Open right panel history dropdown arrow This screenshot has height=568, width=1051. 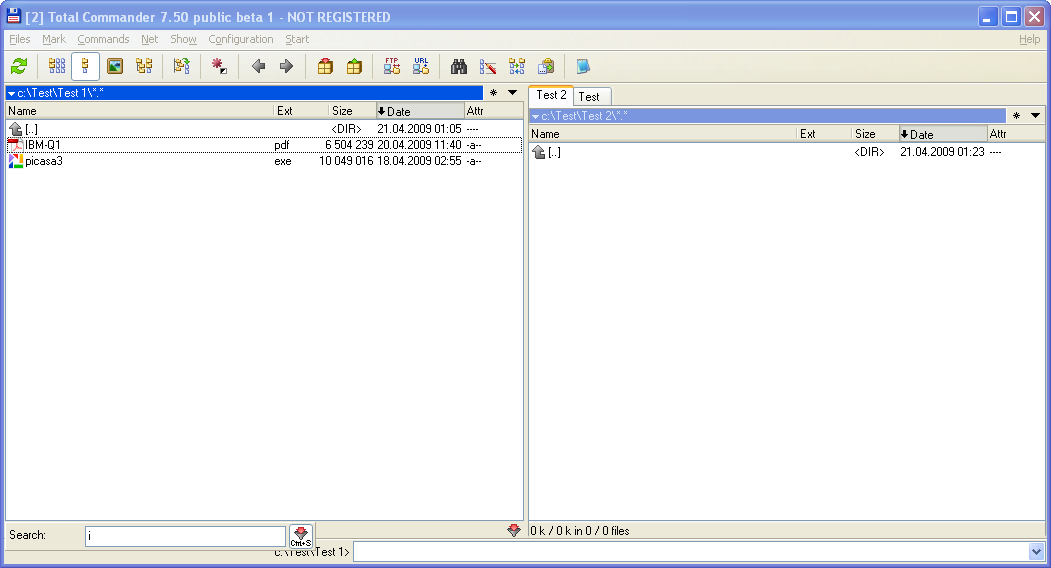[x=1036, y=115]
